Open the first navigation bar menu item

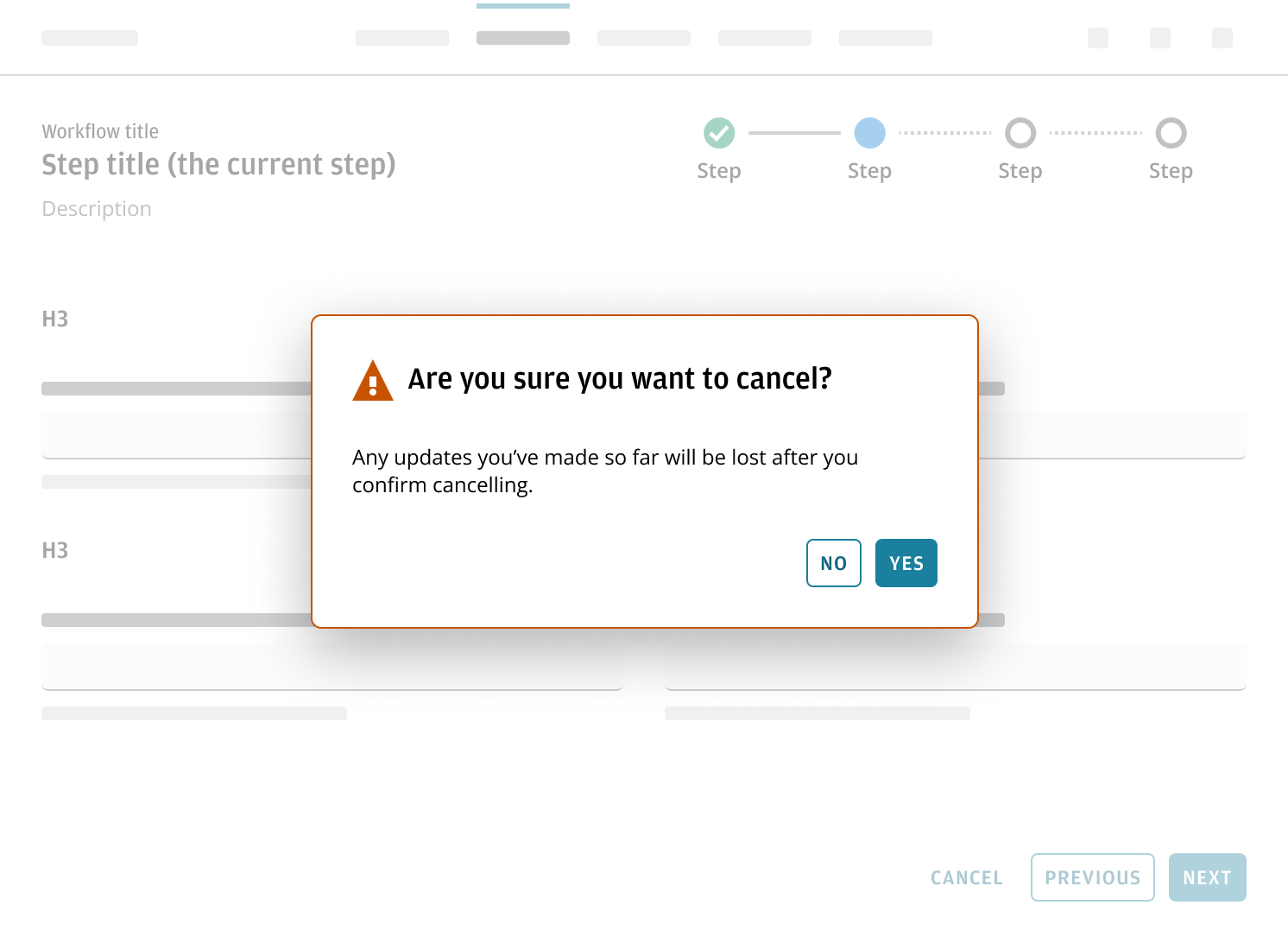[x=401, y=38]
